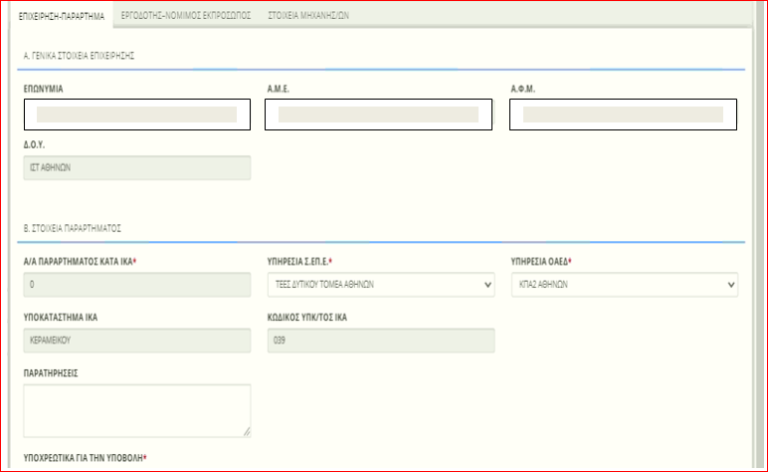This screenshot has height=472, width=768.
Task: Click the ΥΠΟΚΑΤΑΣΤΗΜΑ ΙΚΑ field showing ΚΕΡΑΜΕΙΚΟΥ
Action: tap(137, 340)
